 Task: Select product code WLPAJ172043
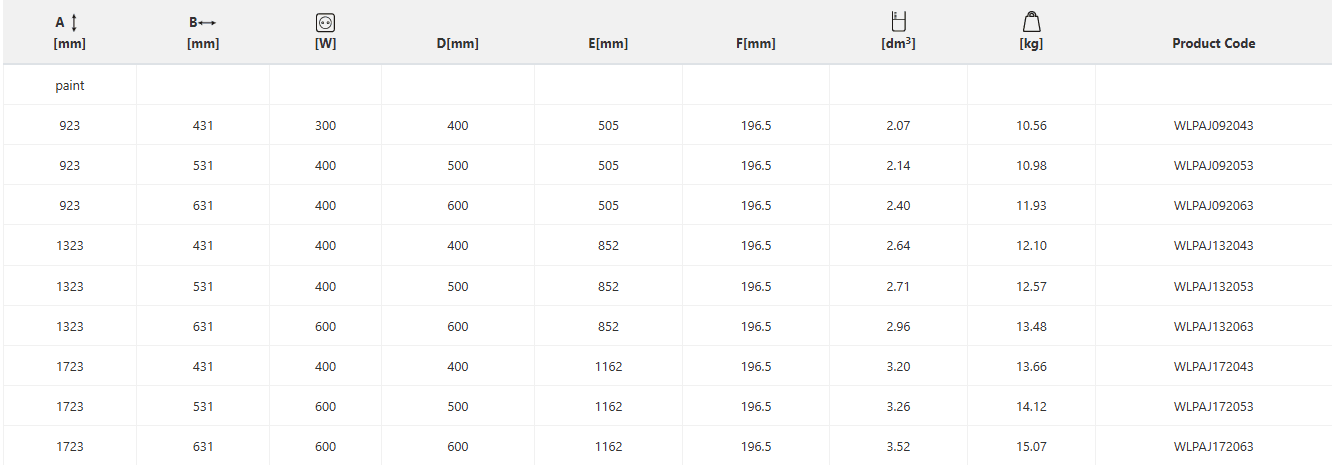1213,367
